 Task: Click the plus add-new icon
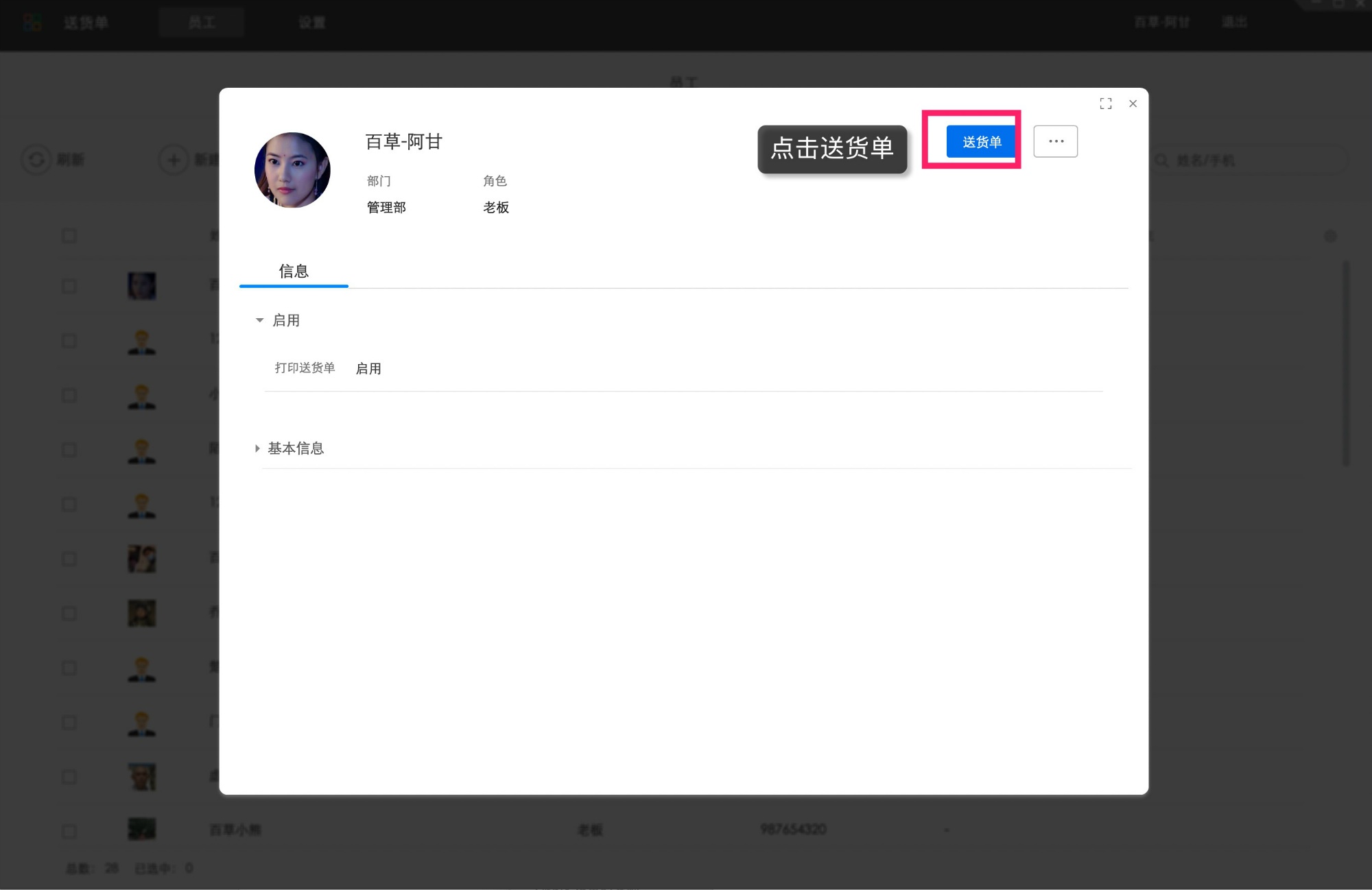(174, 160)
